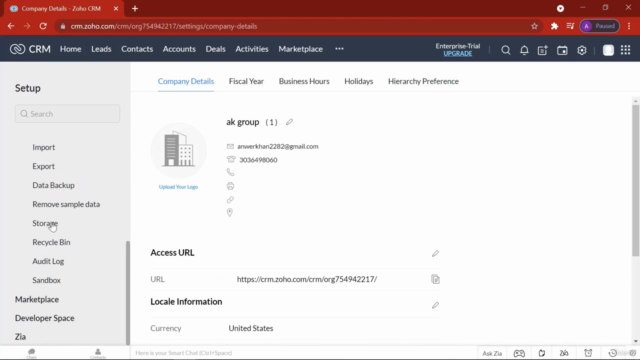Open browser extensions puzzle icon
The image size is (640, 360).
click(x=554, y=26)
